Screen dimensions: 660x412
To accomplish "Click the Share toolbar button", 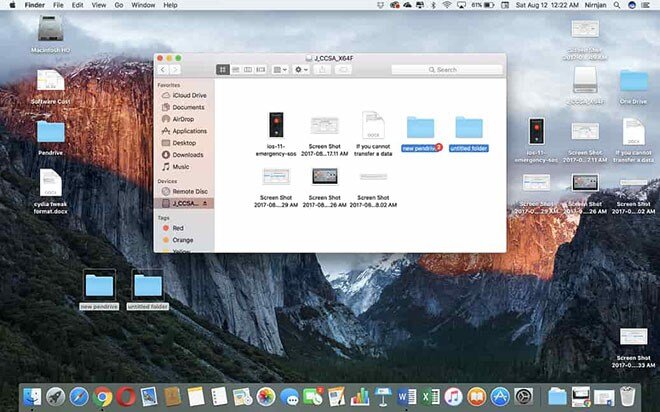I will coord(322,69).
